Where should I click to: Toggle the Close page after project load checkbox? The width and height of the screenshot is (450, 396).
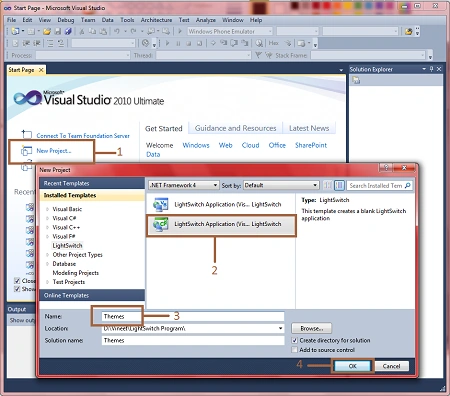(x=17, y=281)
